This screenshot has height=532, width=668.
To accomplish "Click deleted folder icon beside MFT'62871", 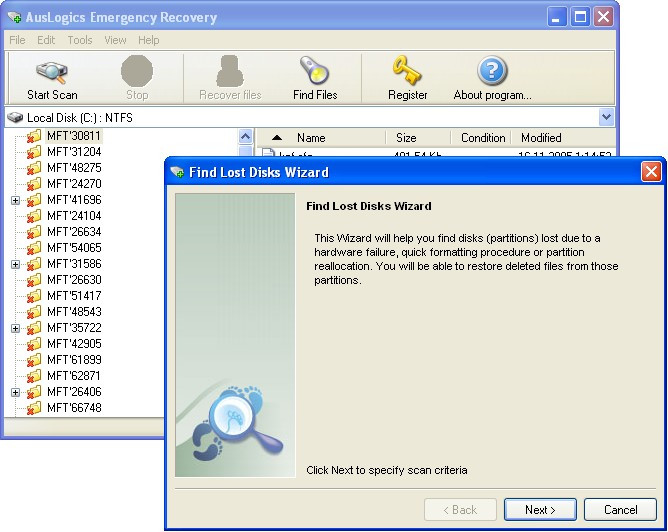I will pyautogui.click(x=34, y=376).
